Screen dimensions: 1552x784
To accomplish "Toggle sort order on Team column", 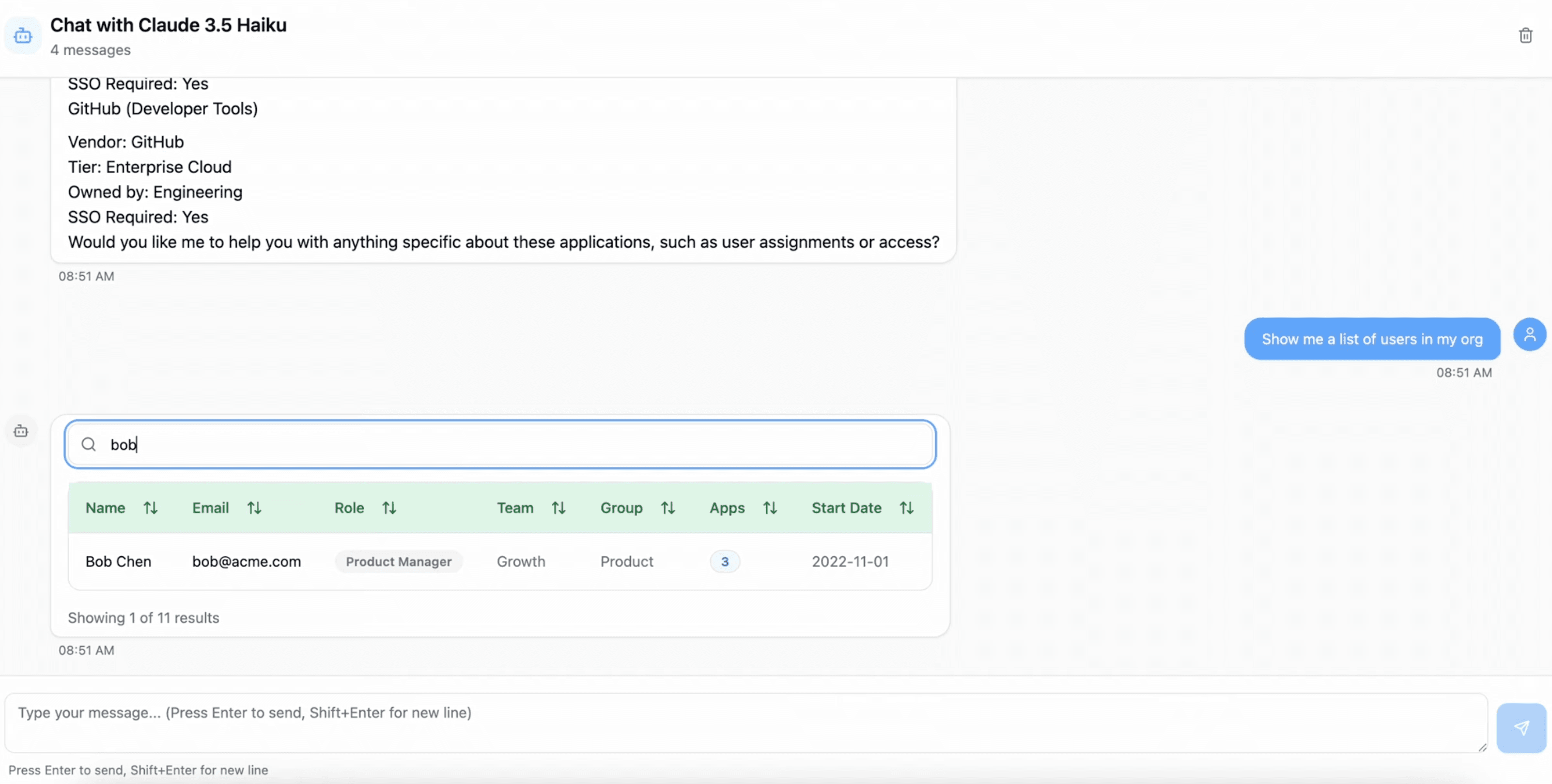I will click(x=558, y=508).
